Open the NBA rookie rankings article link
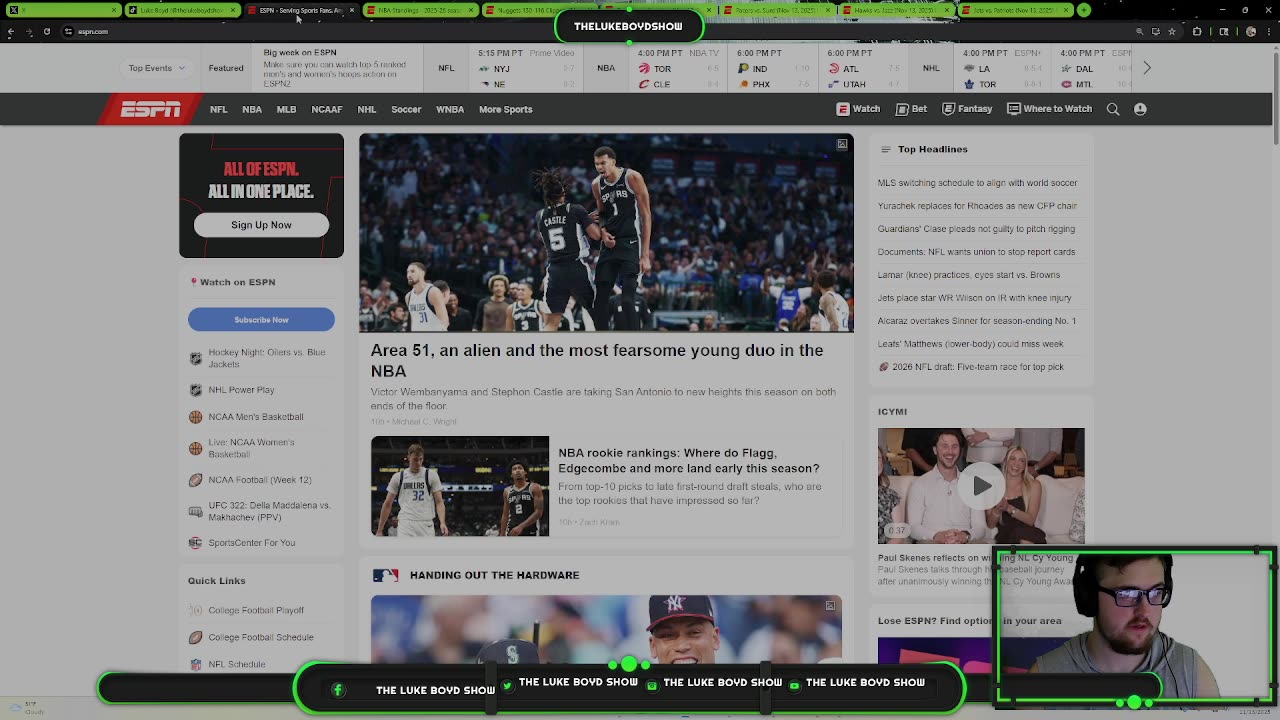This screenshot has height=720, width=1280. 688,460
